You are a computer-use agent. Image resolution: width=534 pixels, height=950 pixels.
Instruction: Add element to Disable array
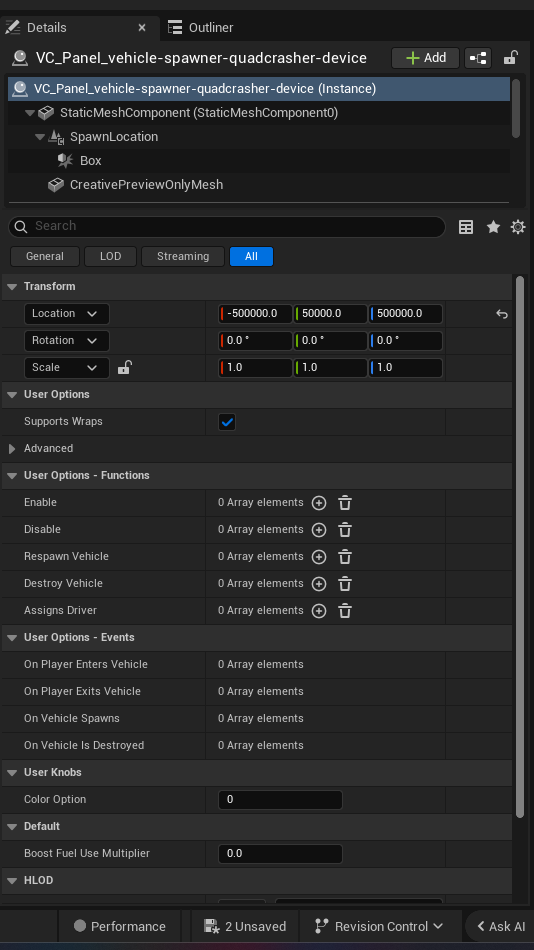click(319, 530)
